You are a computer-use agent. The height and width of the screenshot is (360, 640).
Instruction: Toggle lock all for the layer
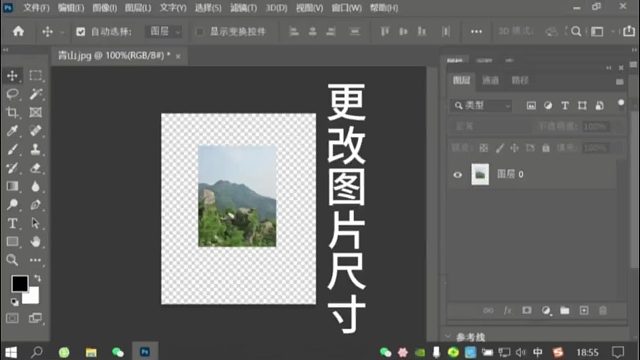pos(546,148)
